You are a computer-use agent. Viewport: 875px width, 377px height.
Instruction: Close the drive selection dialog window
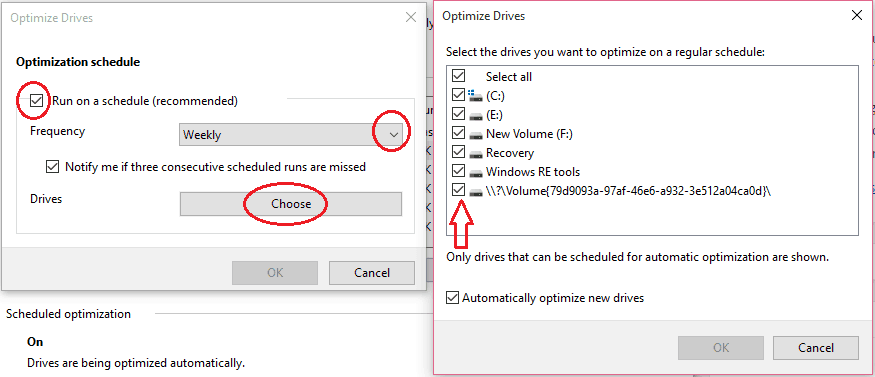point(857,16)
